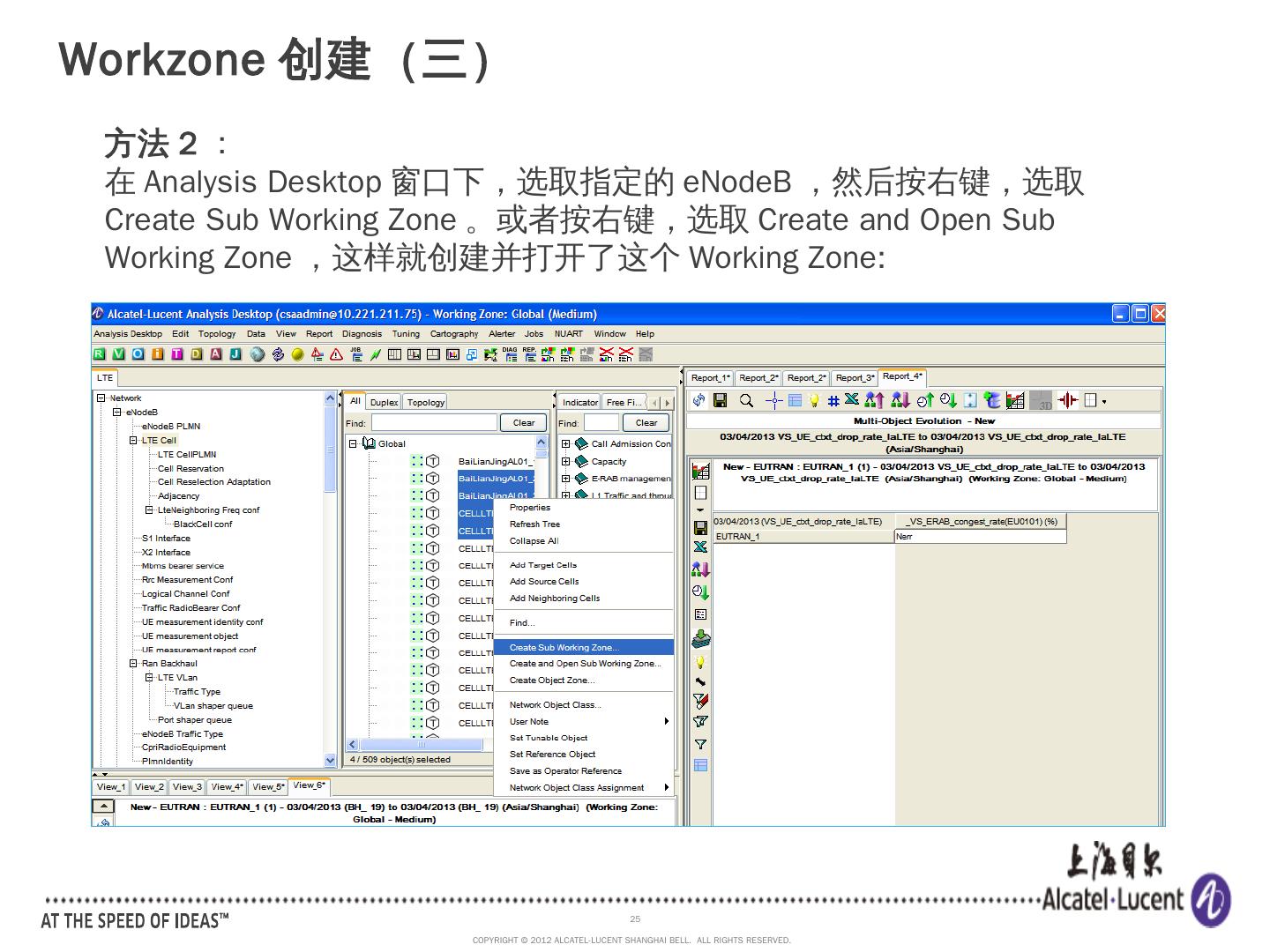
Task: Open the Cartography menu
Action: click(x=454, y=334)
